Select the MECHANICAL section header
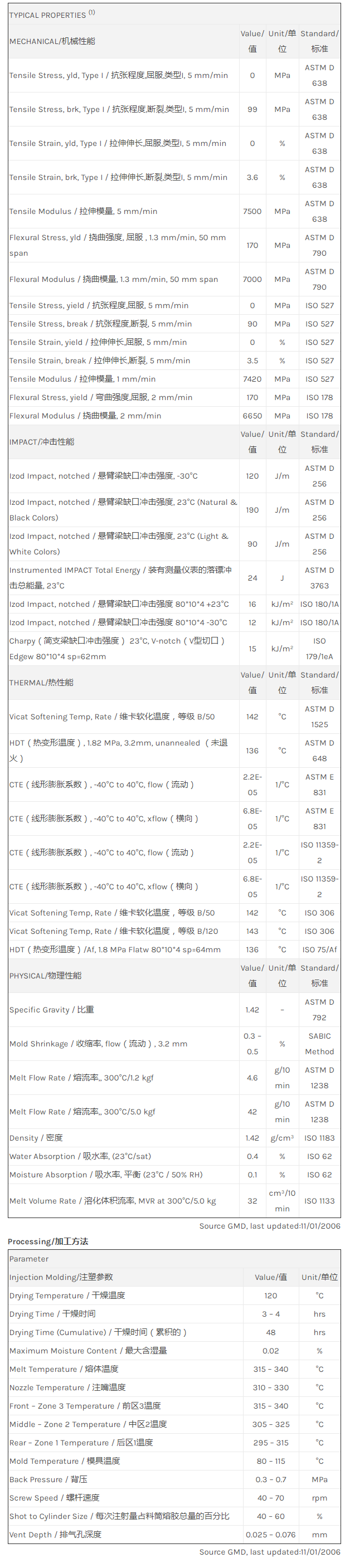The height and width of the screenshot is (1568, 345). pos(52,41)
